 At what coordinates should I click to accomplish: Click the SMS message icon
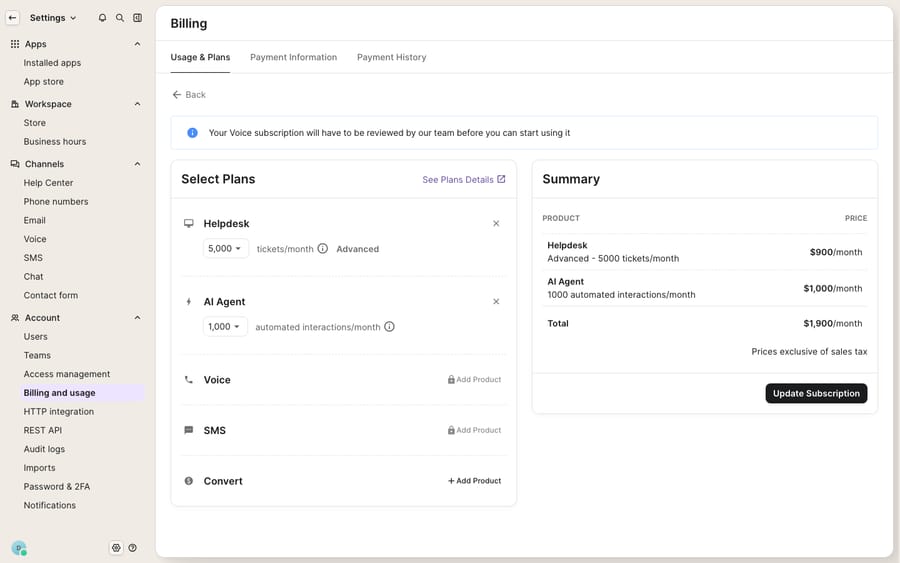click(x=188, y=430)
